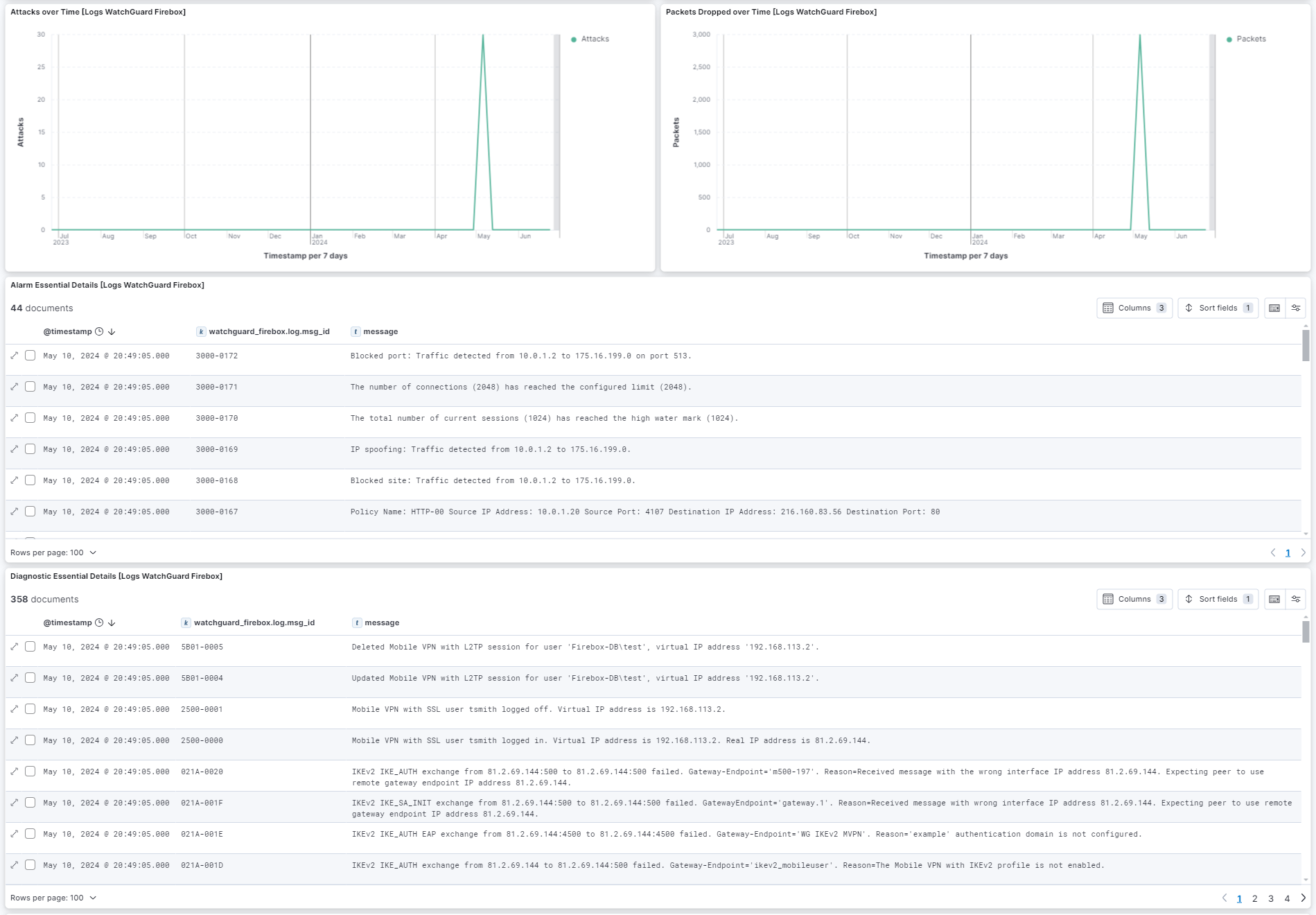The image size is (1316, 915).
Task: Select the checkbox on the 2500-0001 row
Action: [29, 709]
